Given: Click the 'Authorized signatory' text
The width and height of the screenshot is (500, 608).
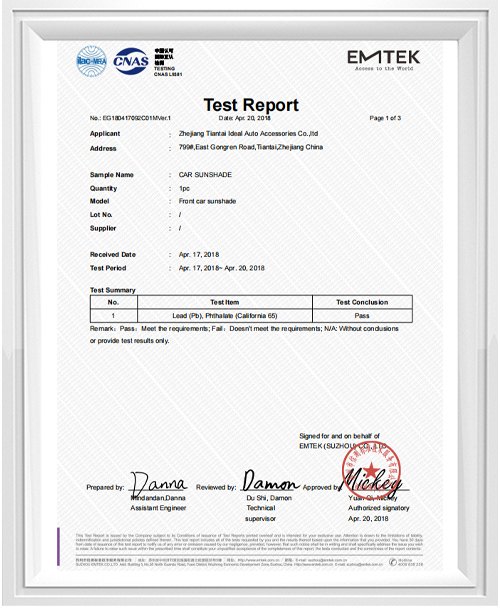Looking at the screenshot, I should tap(379, 508).
